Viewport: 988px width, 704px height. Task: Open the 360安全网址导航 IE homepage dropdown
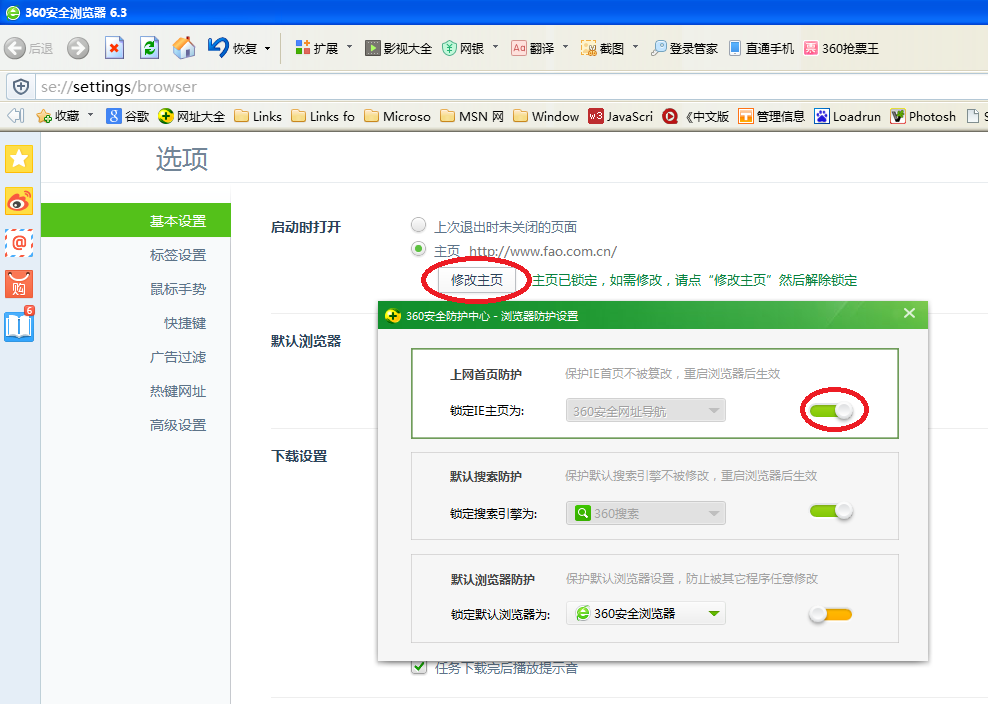pyautogui.click(x=646, y=411)
